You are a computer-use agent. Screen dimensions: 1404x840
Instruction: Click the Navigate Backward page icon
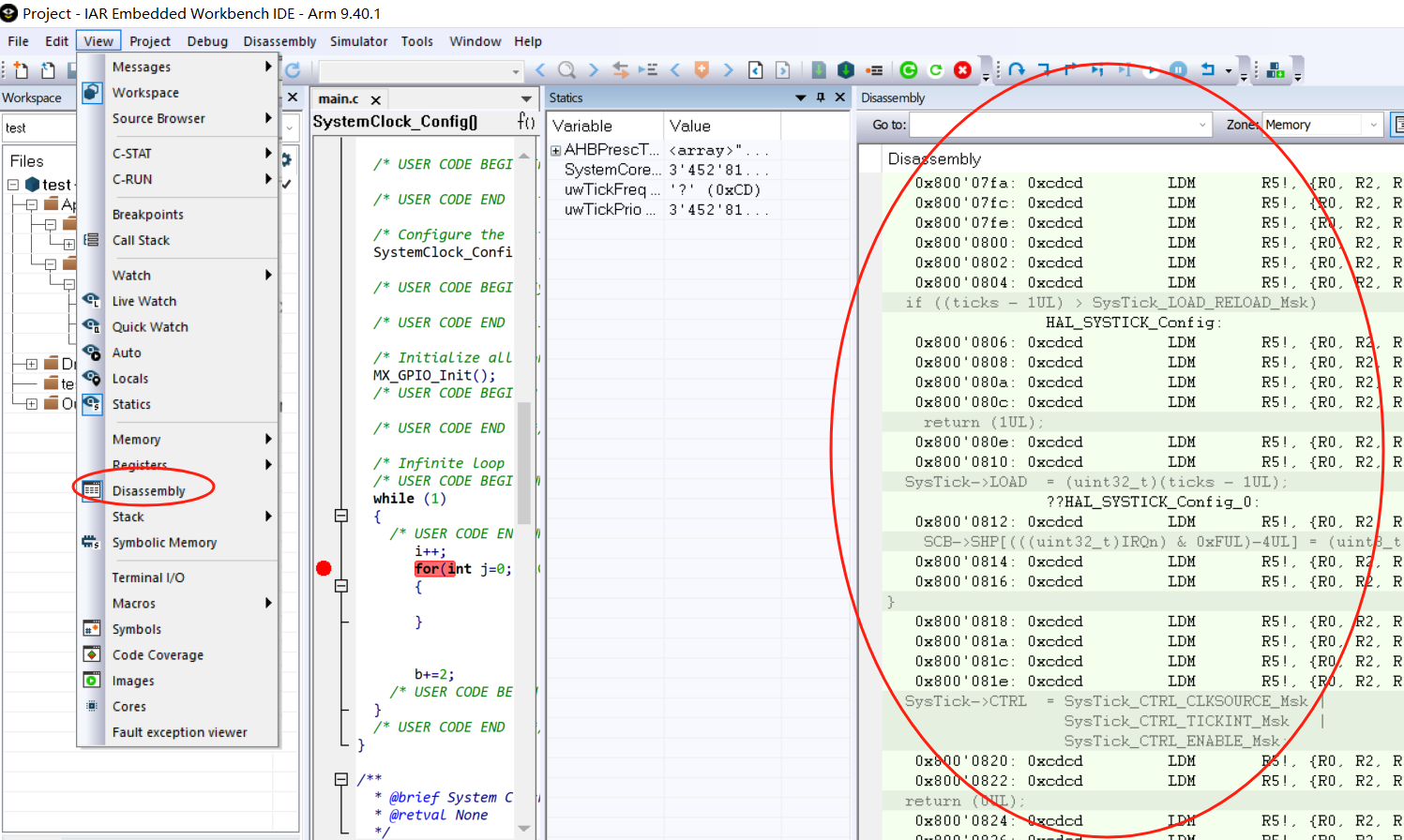pos(756,69)
